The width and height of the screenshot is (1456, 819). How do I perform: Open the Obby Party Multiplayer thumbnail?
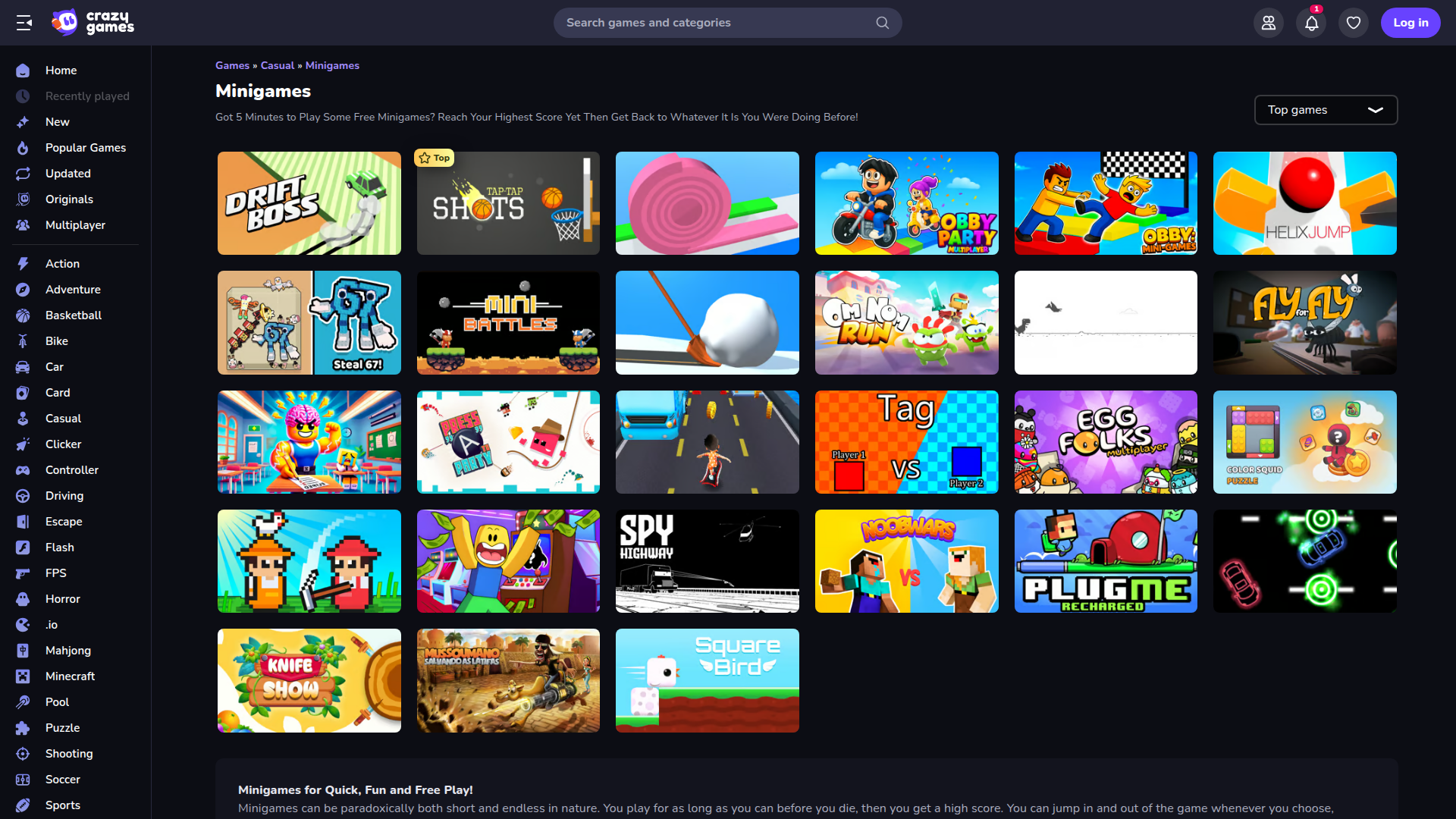(907, 203)
